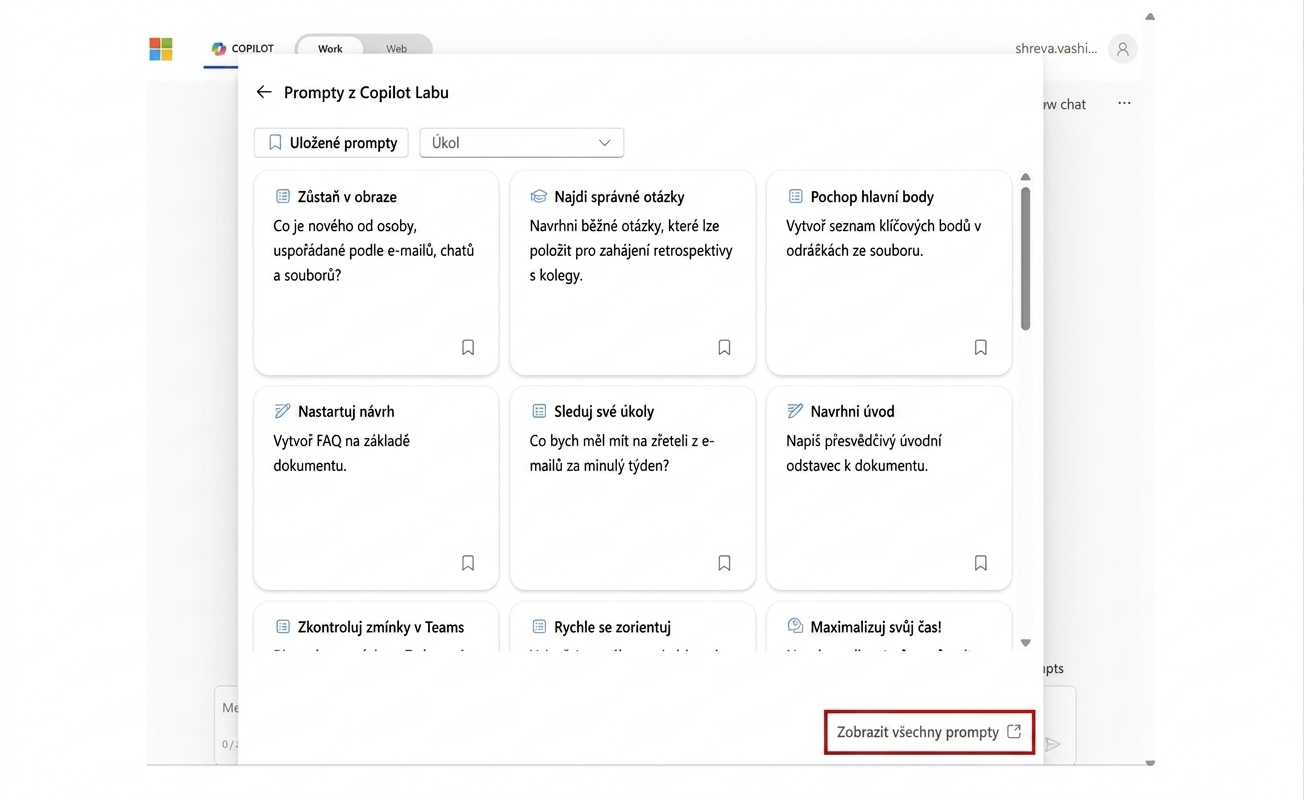The image size is (1304, 800).
Task: Click the page scrollbar up arrow
Action: click(1150, 16)
